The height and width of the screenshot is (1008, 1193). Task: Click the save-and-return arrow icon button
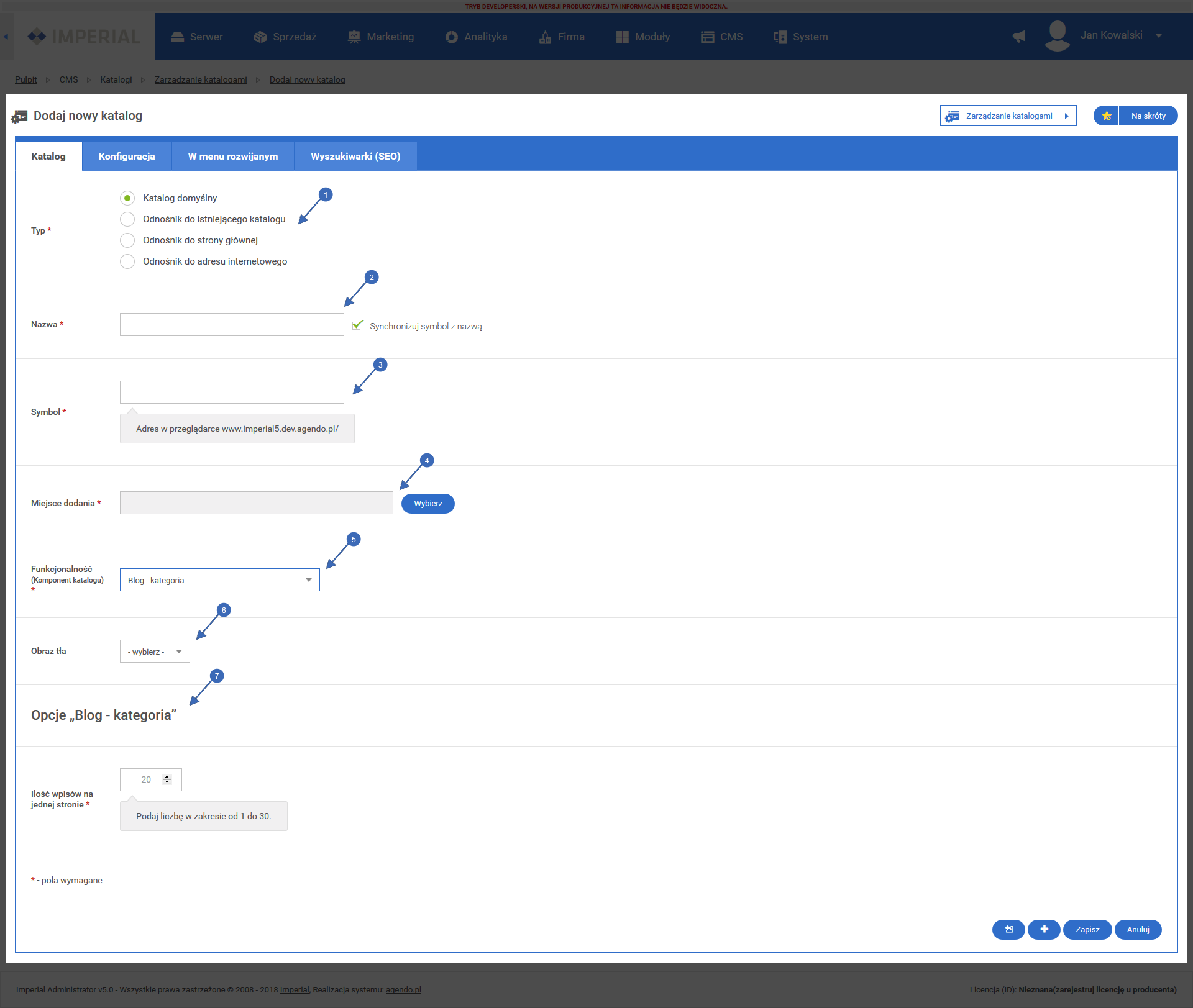click(x=1008, y=930)
